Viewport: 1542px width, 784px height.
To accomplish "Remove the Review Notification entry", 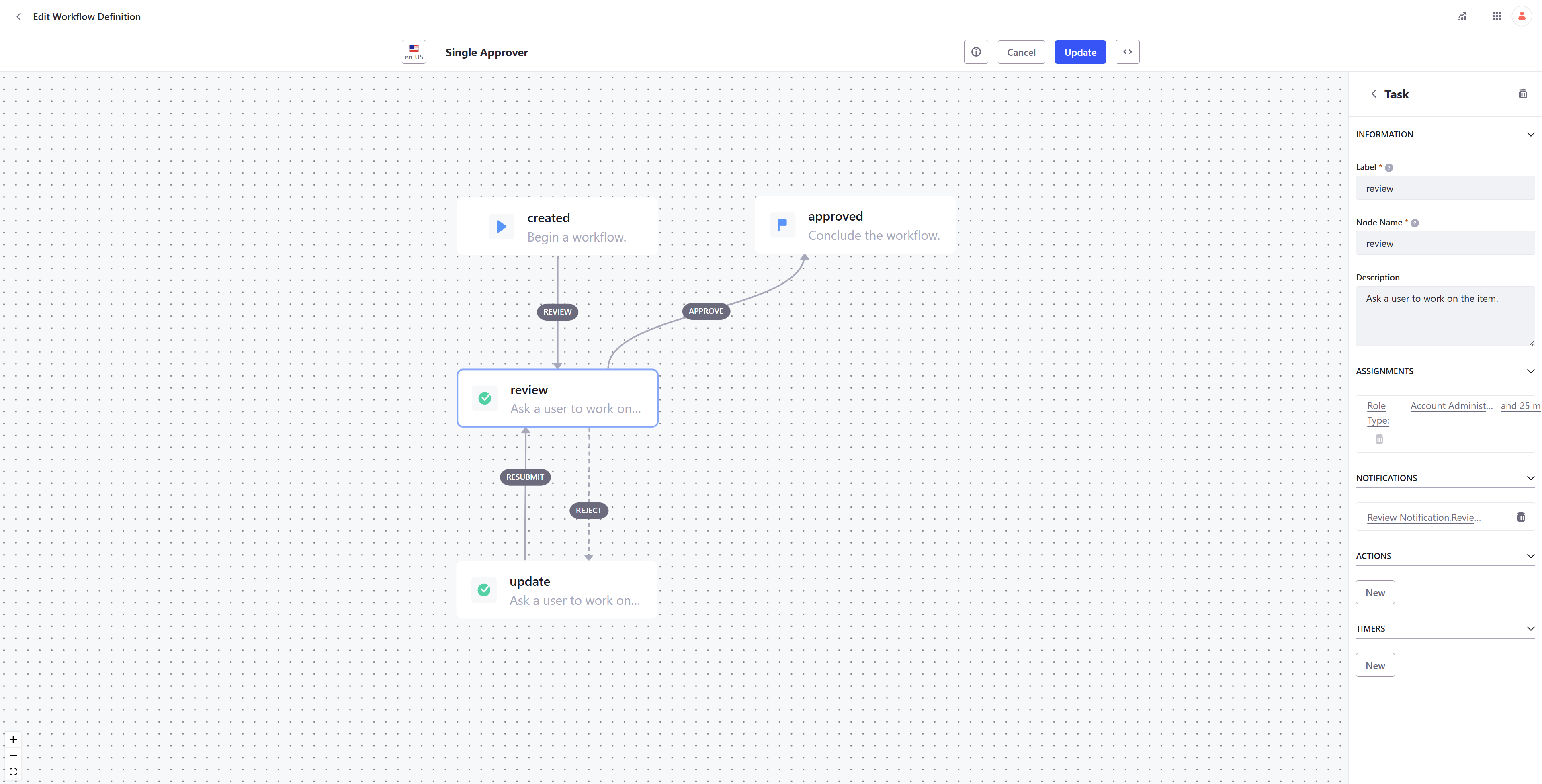I will coord(1520,517).
